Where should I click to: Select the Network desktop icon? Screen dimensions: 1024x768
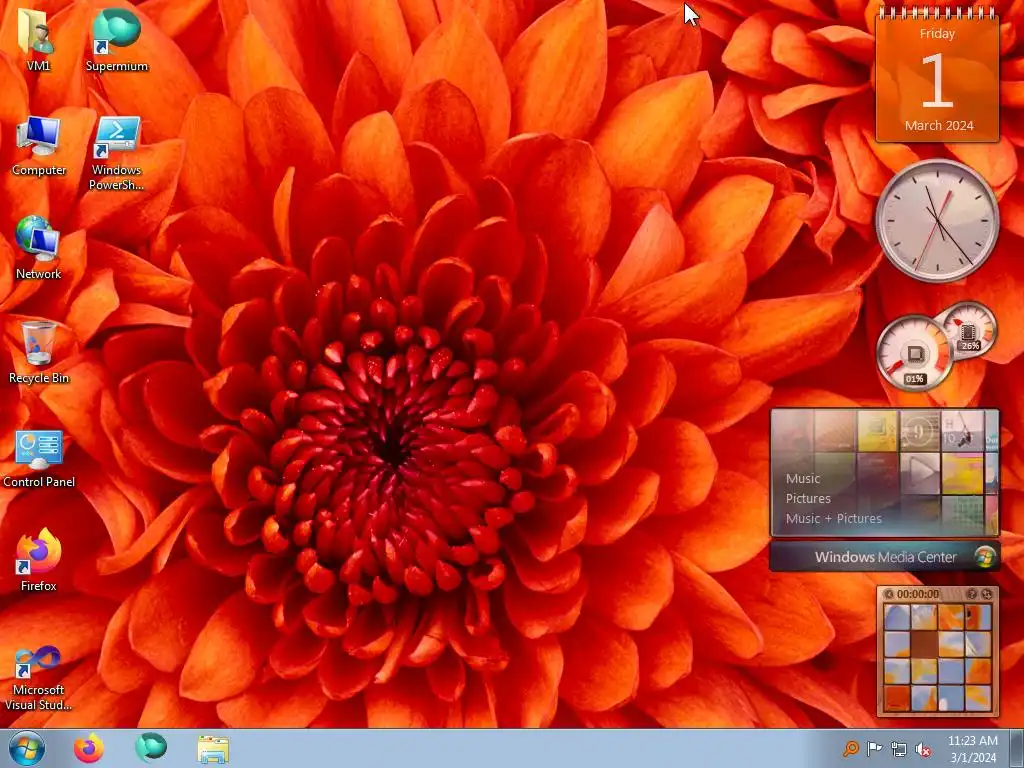coord(38,248)
